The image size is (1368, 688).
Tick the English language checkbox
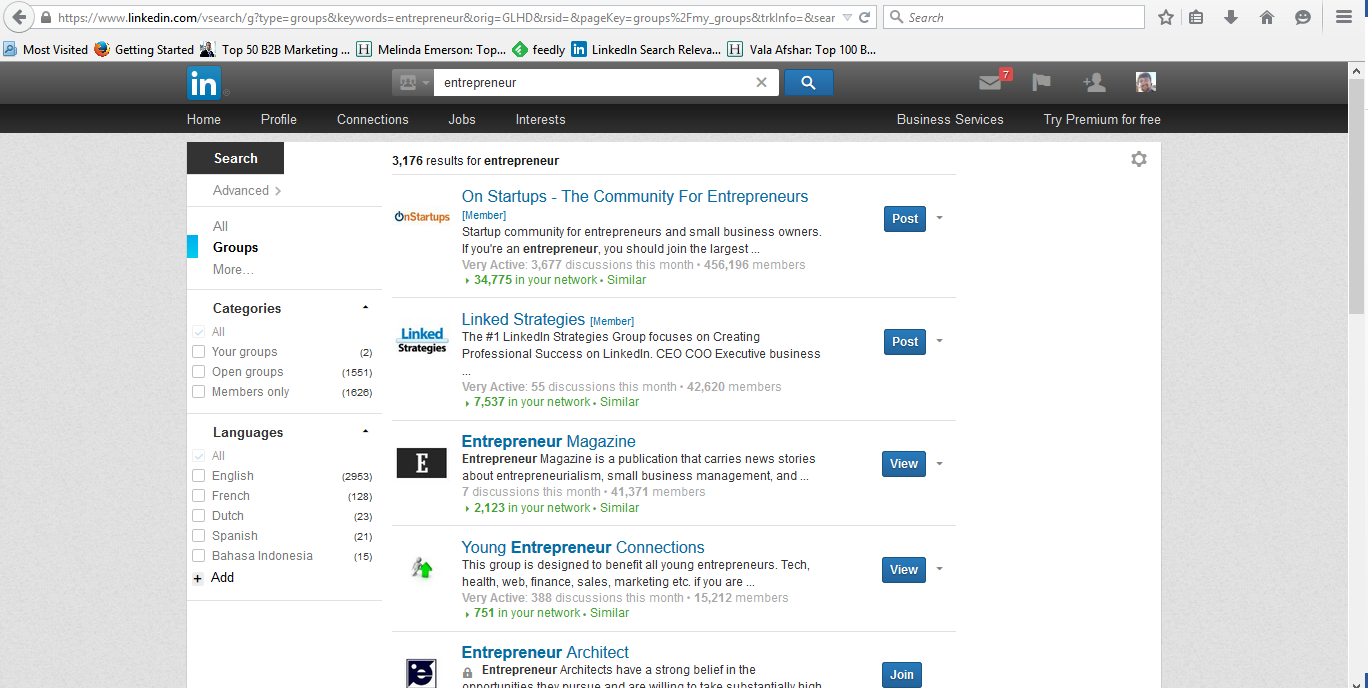pos(198,476)
